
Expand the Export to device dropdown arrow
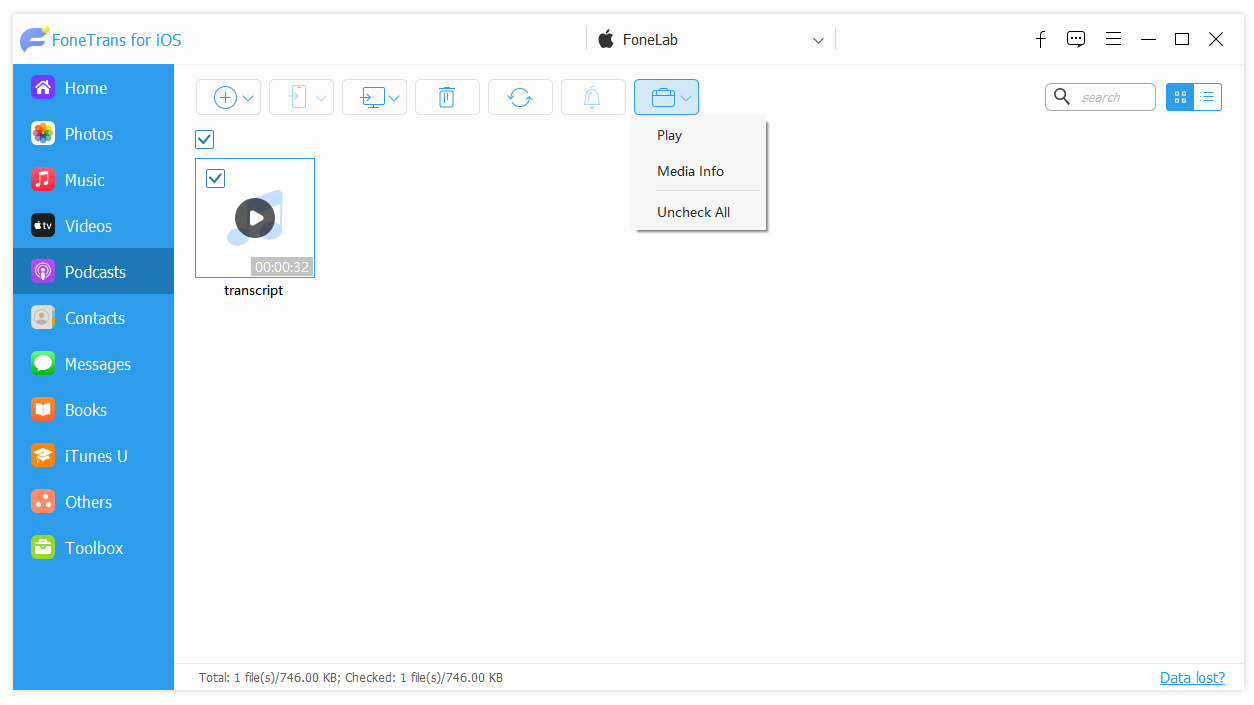[x=321, y=98]
